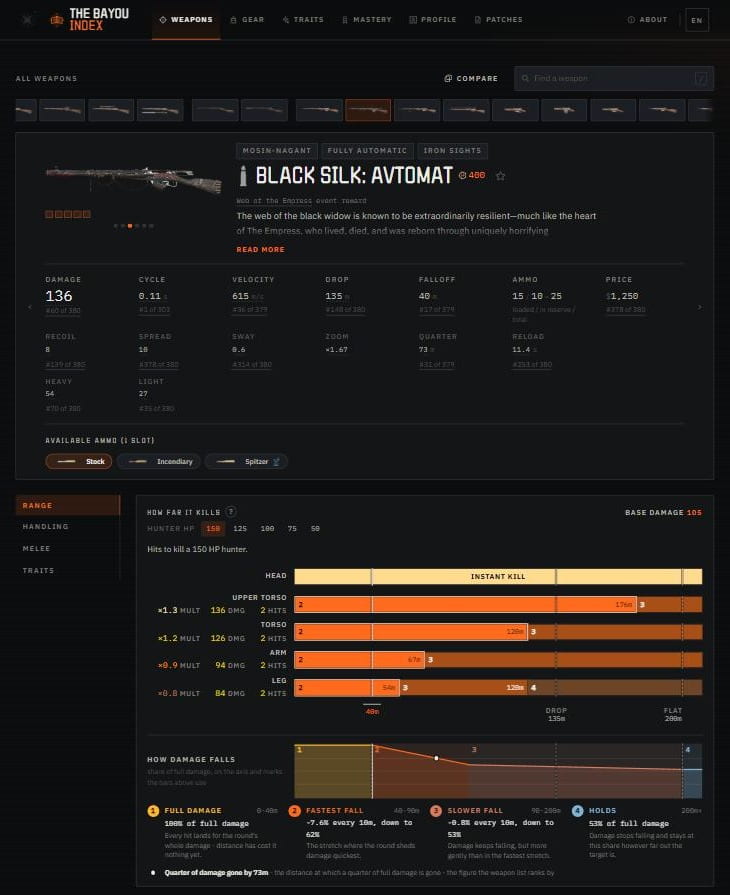Select the highlighted orange weapon thumbnail
This screenshot has height=895, width=730.
368,110
